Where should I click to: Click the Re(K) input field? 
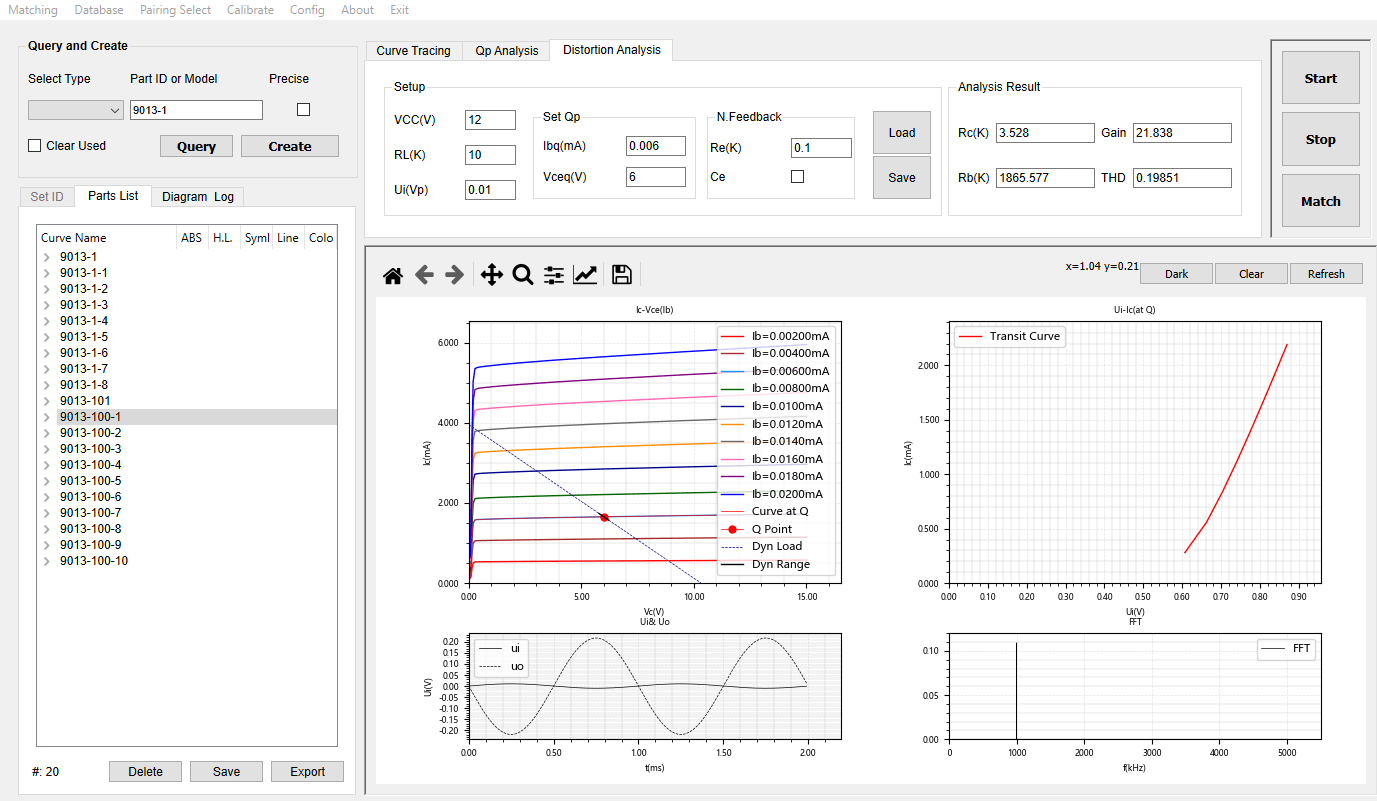(x=821, y=148)
